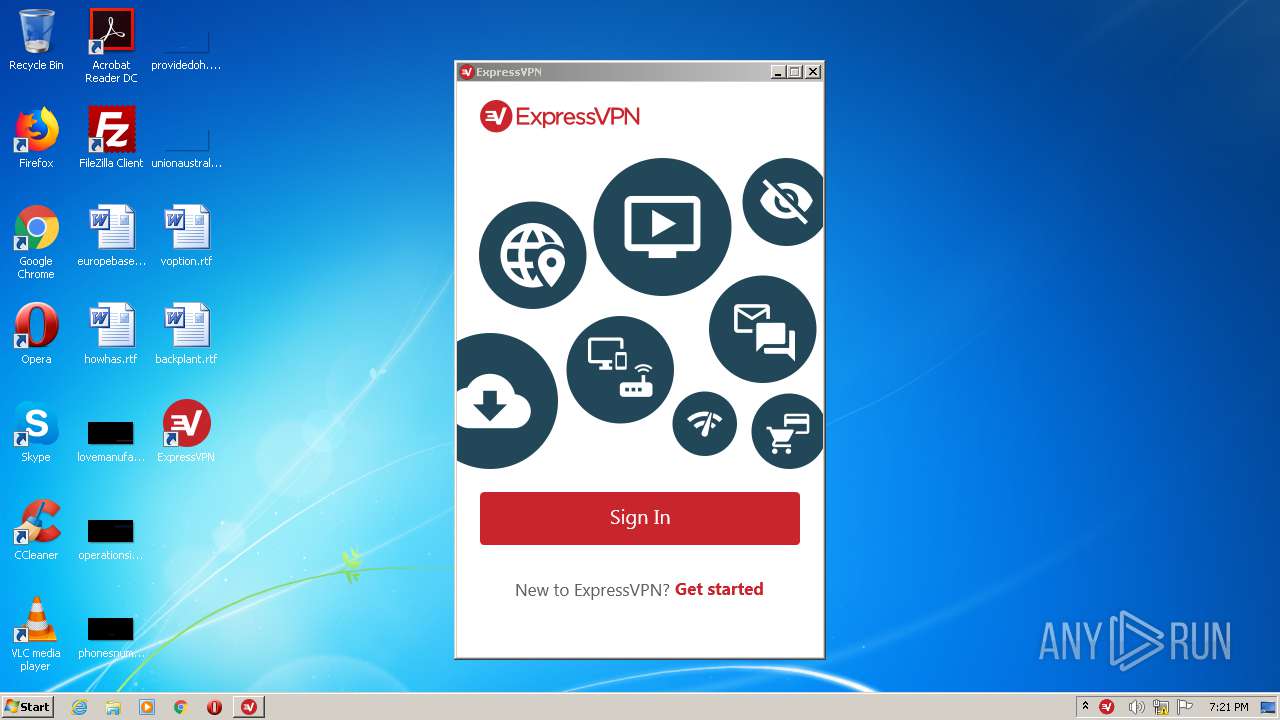
Task: Click ExpressVPN system tray icon
Action: 1107,707
